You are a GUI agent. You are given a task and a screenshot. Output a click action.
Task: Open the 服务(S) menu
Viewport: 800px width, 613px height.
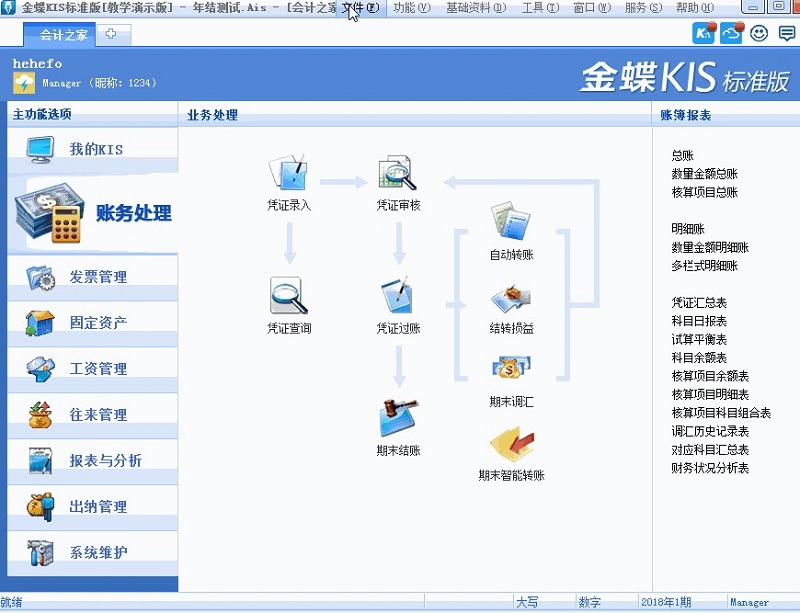tap(643, 8)
